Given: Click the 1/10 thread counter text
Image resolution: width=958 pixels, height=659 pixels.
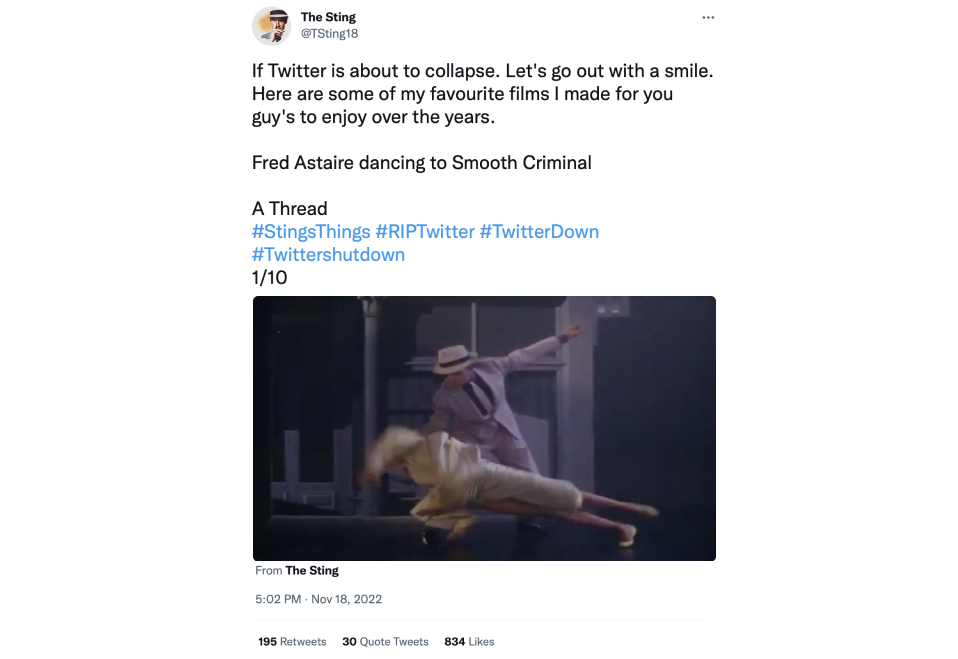Looking at the screenshot, I should 269,278.
